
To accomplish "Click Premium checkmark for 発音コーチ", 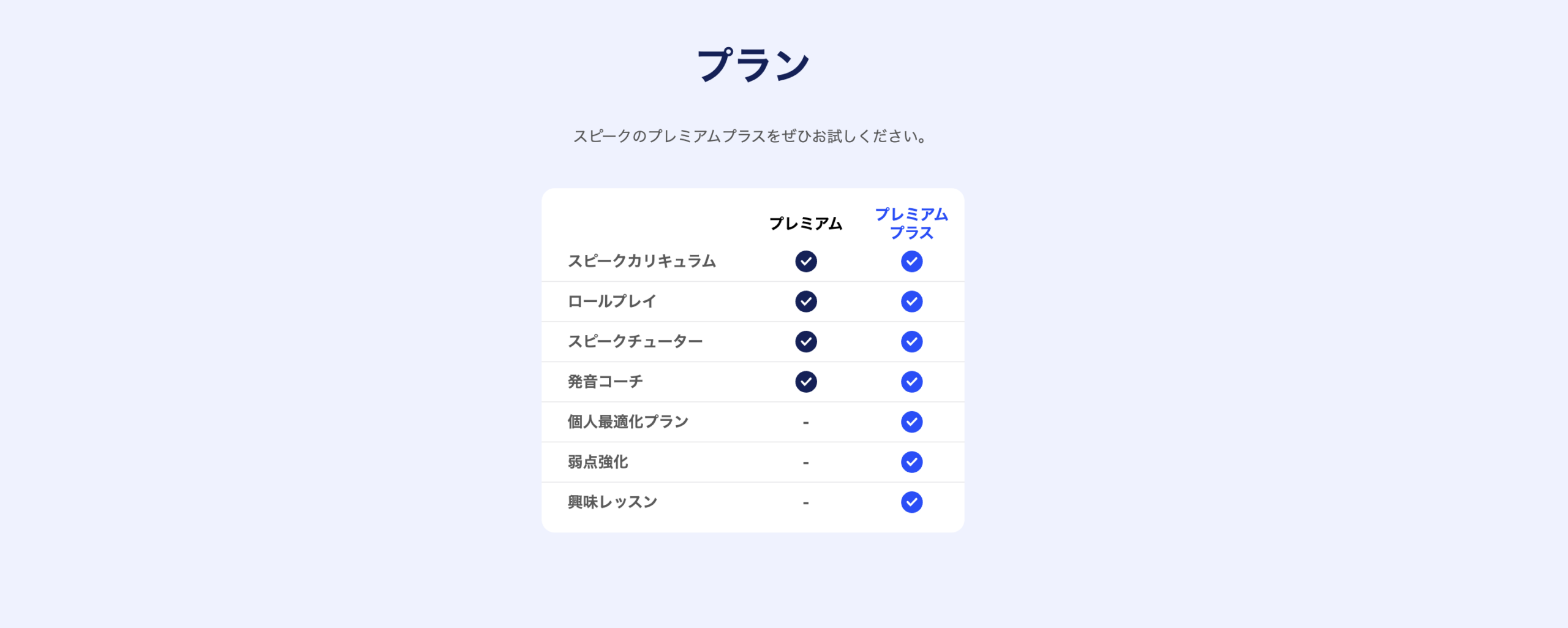I will (x=805, y=382).
